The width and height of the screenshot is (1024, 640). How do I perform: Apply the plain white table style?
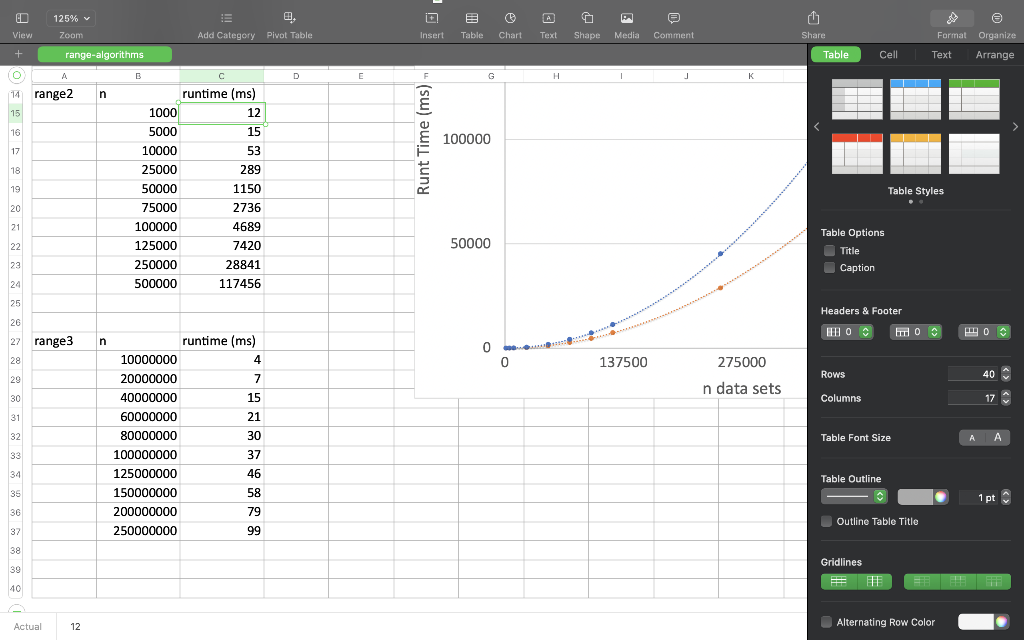(x=974, y=154)
